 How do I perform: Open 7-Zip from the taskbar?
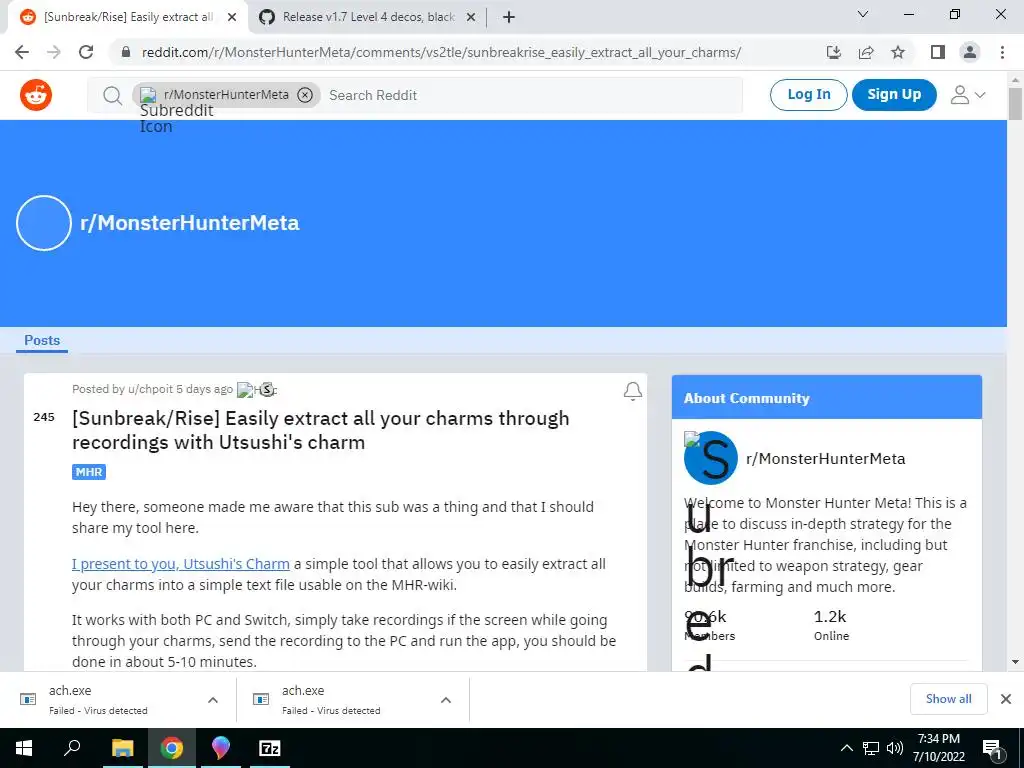coord(270,748)
